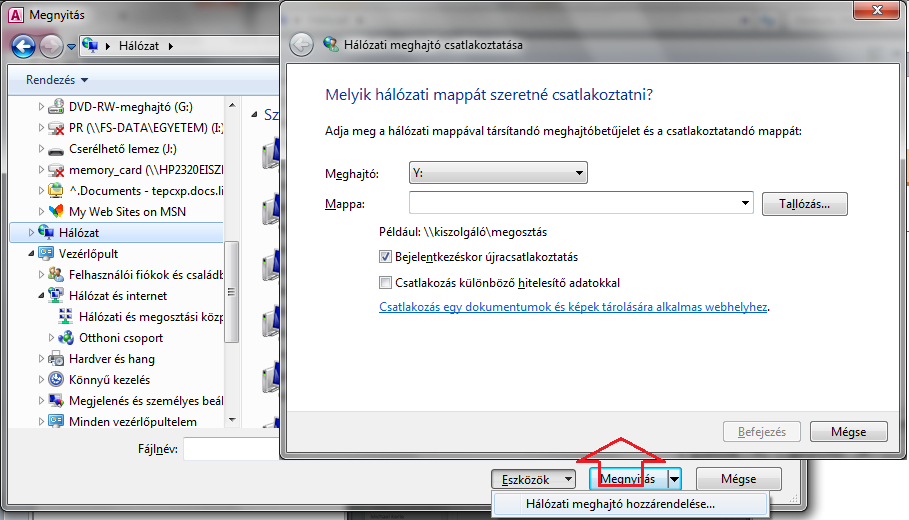Click wizard title network drive icon

(x=331, y=44)
